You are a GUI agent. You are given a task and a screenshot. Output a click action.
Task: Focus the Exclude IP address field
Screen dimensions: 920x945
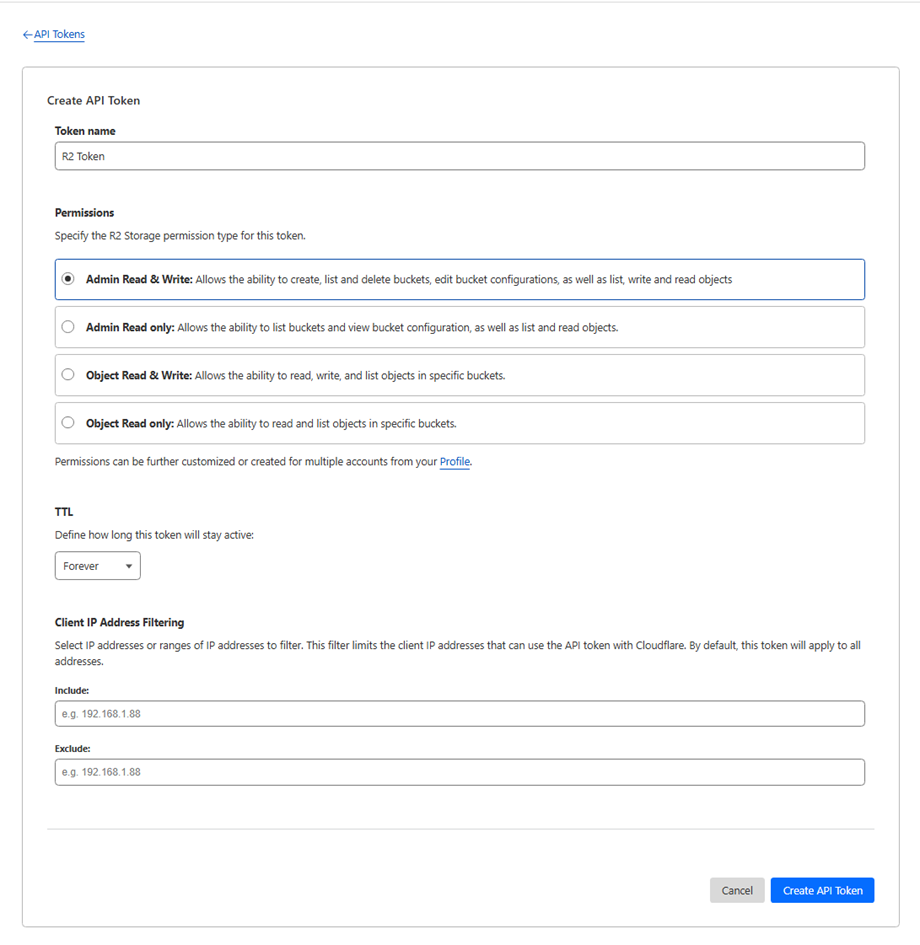[459, 772]
